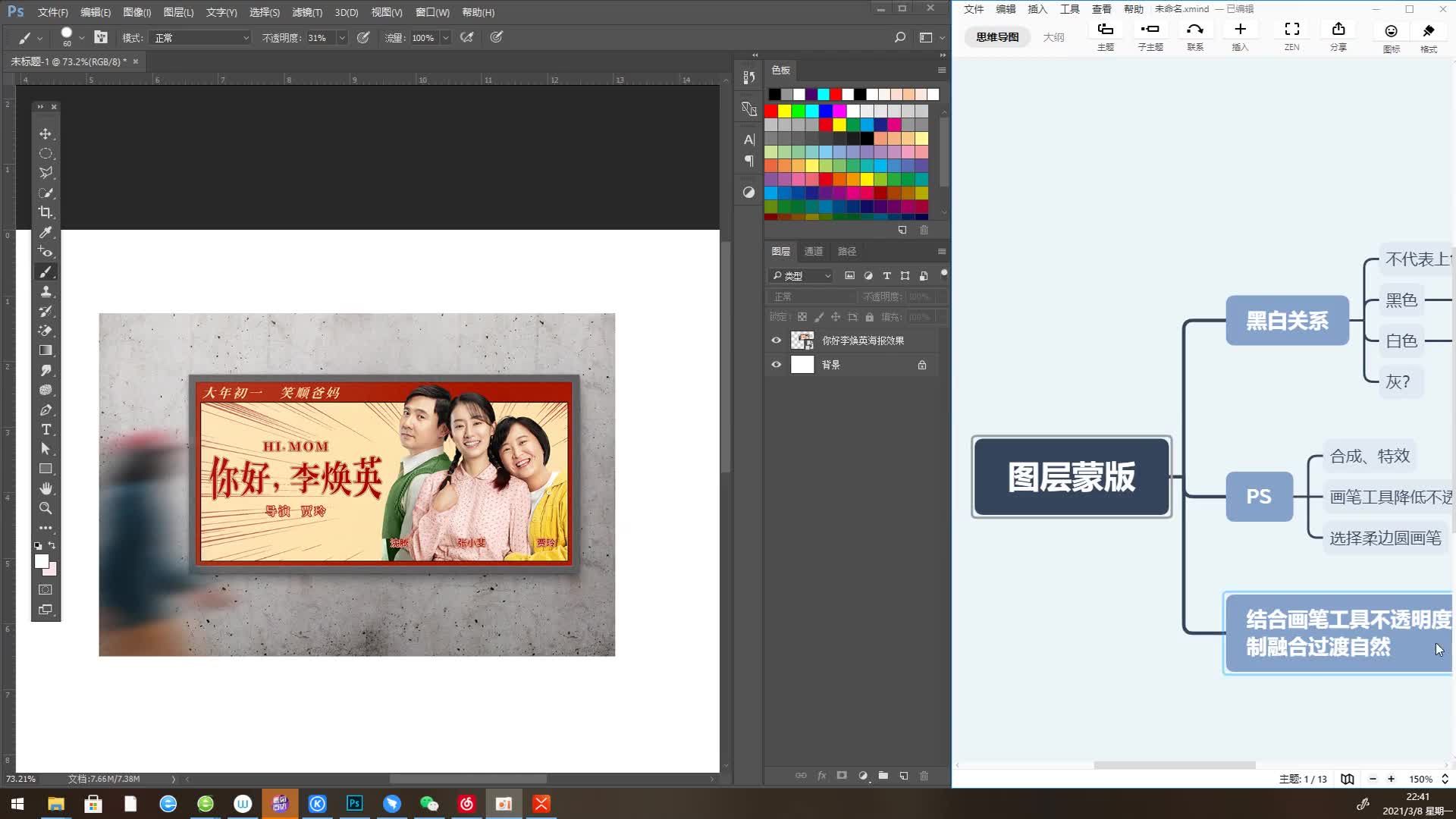This screenshot has width=1456, height=819.
Task: Select the Pen tool
Action: coord(45,409)
